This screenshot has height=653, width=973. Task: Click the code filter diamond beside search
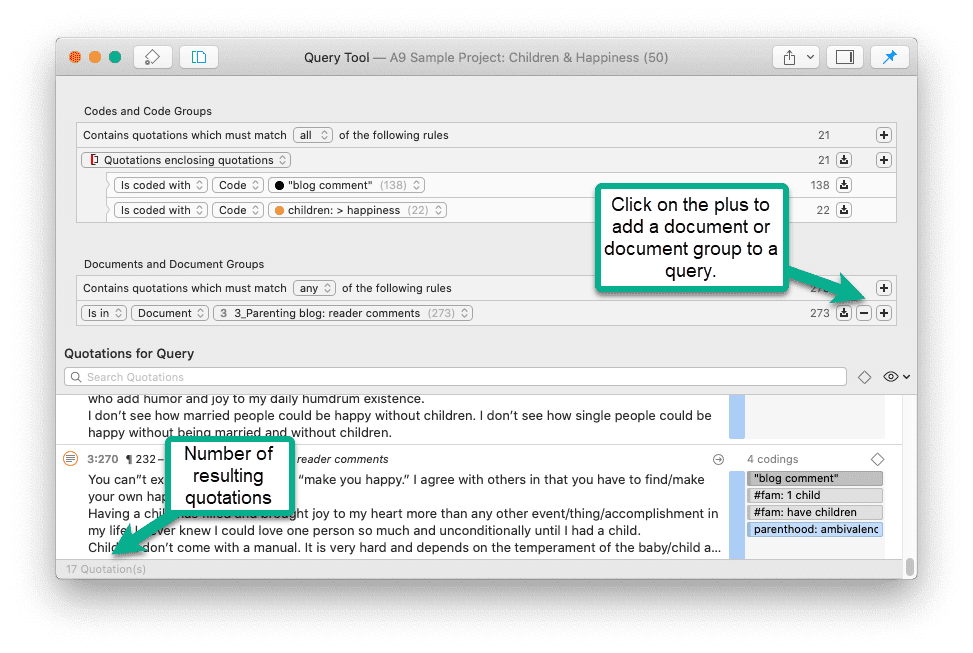coord(864,377)
